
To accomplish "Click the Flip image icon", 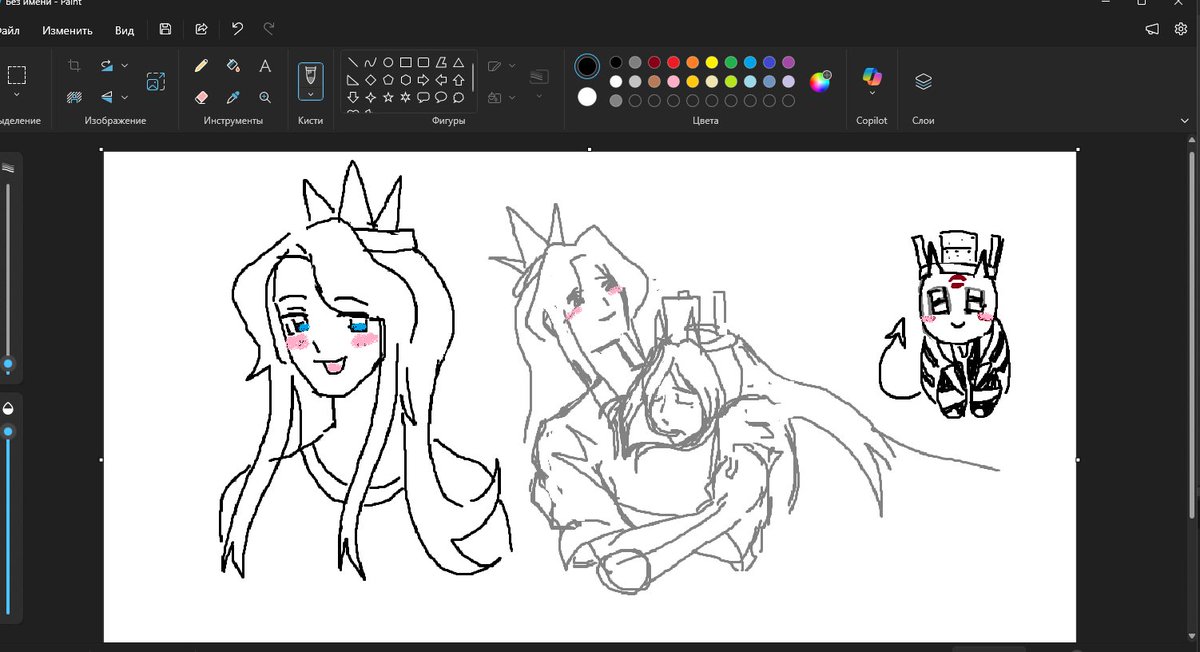I will 107,97.
